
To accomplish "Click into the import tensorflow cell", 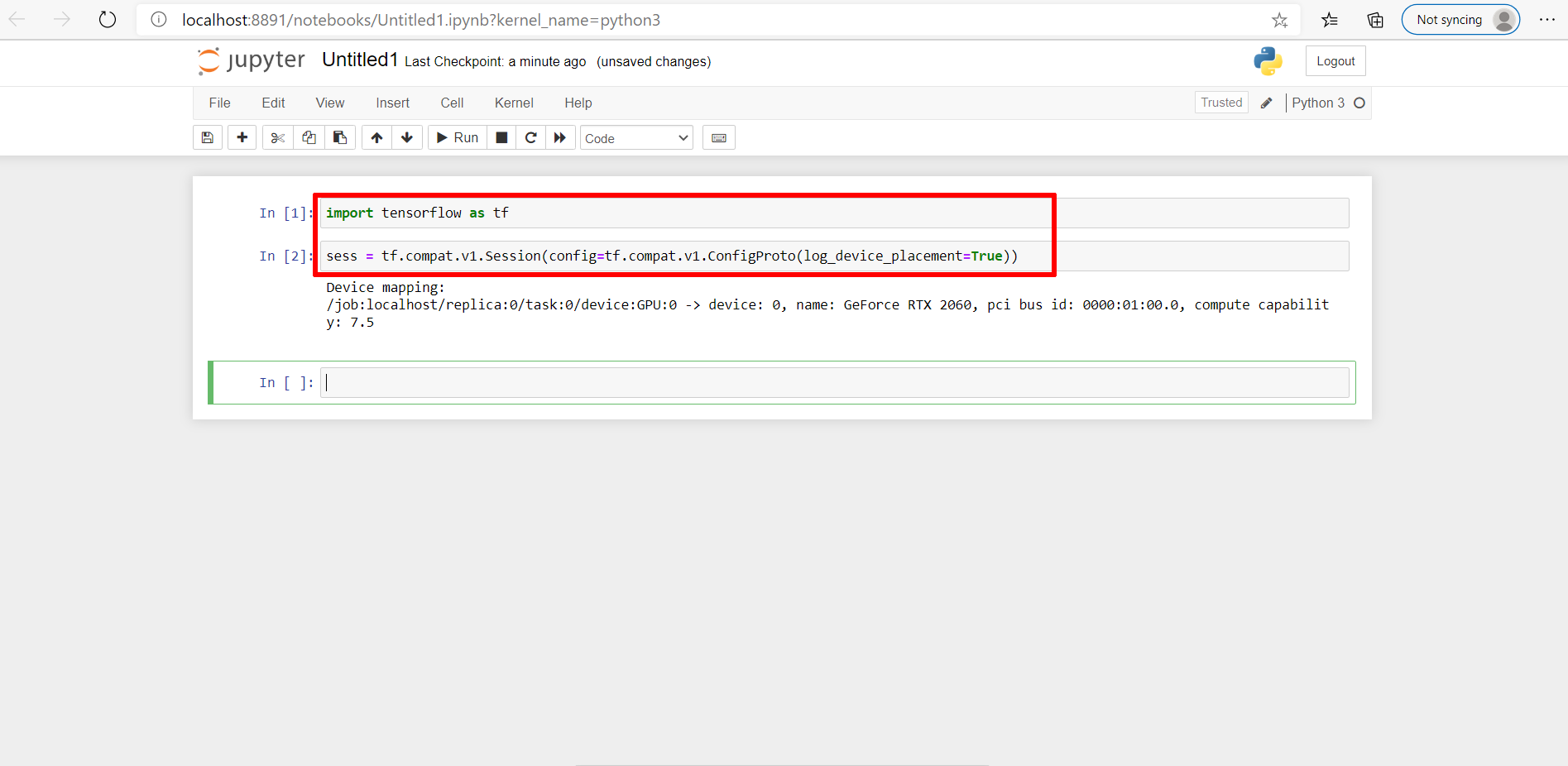I will (835, 213).
